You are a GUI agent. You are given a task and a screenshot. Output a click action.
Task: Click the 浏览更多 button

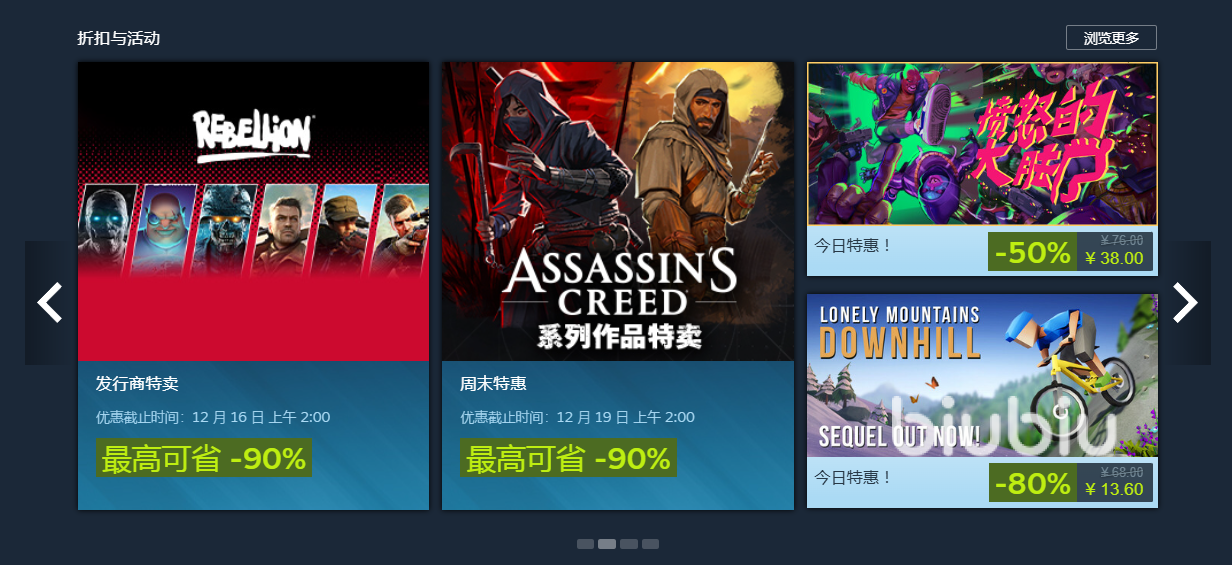point(1111,38)
